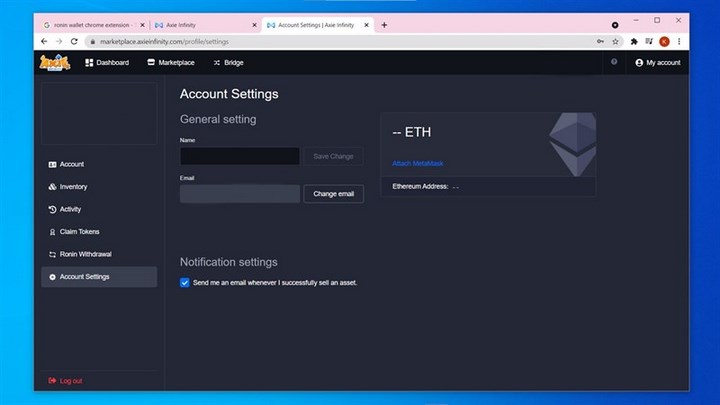Open the Dashboard page
Image resolution: width=720 pixels, height=405 pixels.
point(107,62)
